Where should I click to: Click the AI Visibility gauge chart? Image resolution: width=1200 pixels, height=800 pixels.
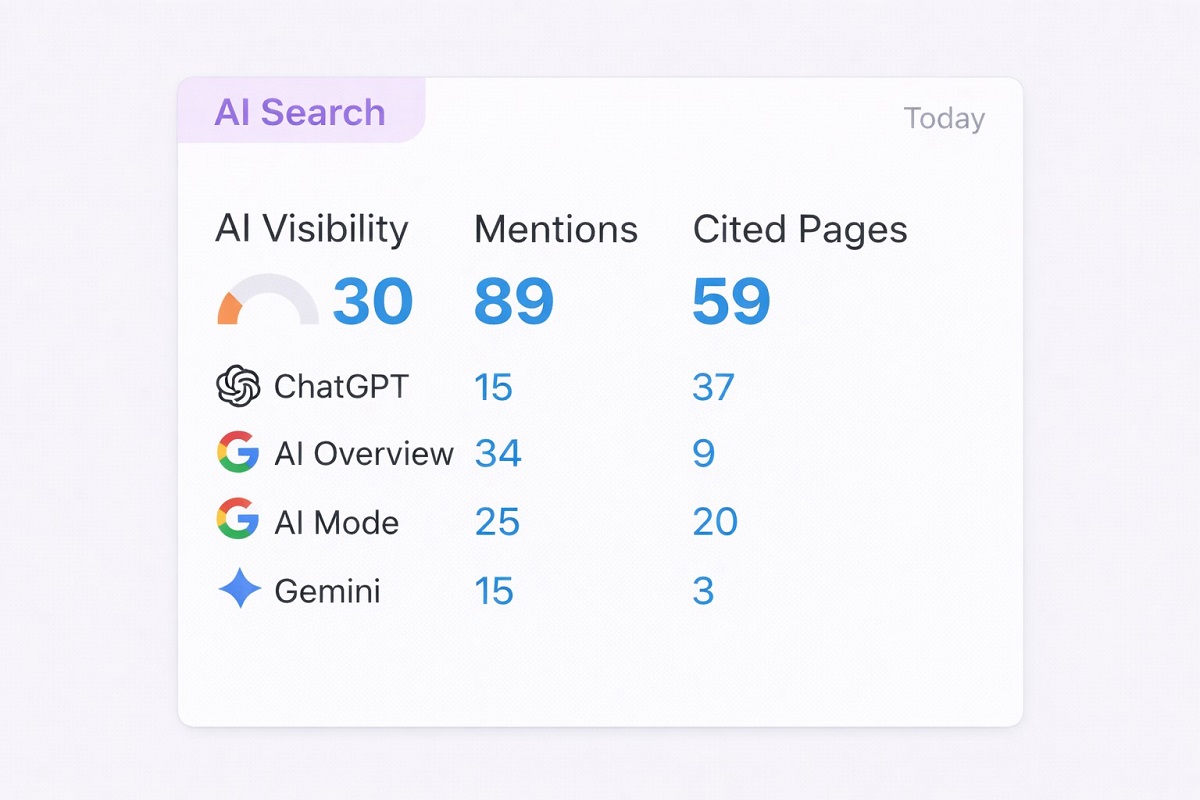pyautogui.click(x=268, y=300)
